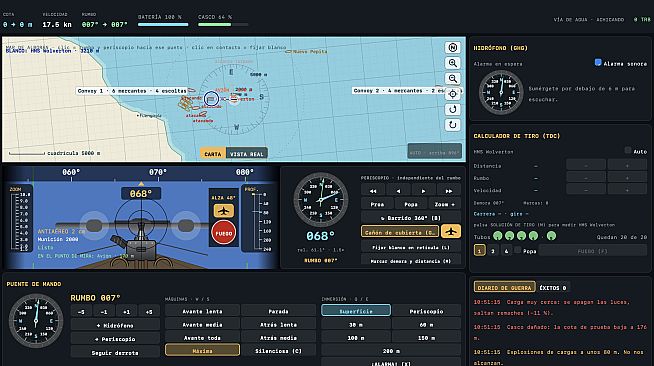This screenshot has height=366, width=654.
Task: Click the bridge heading compass dial
Action: point(36,321)
